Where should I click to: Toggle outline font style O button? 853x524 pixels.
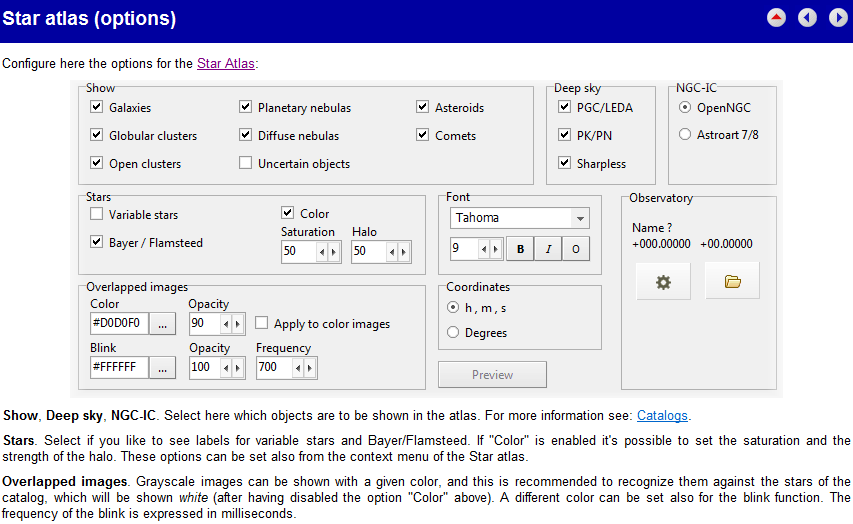(576, 249)
